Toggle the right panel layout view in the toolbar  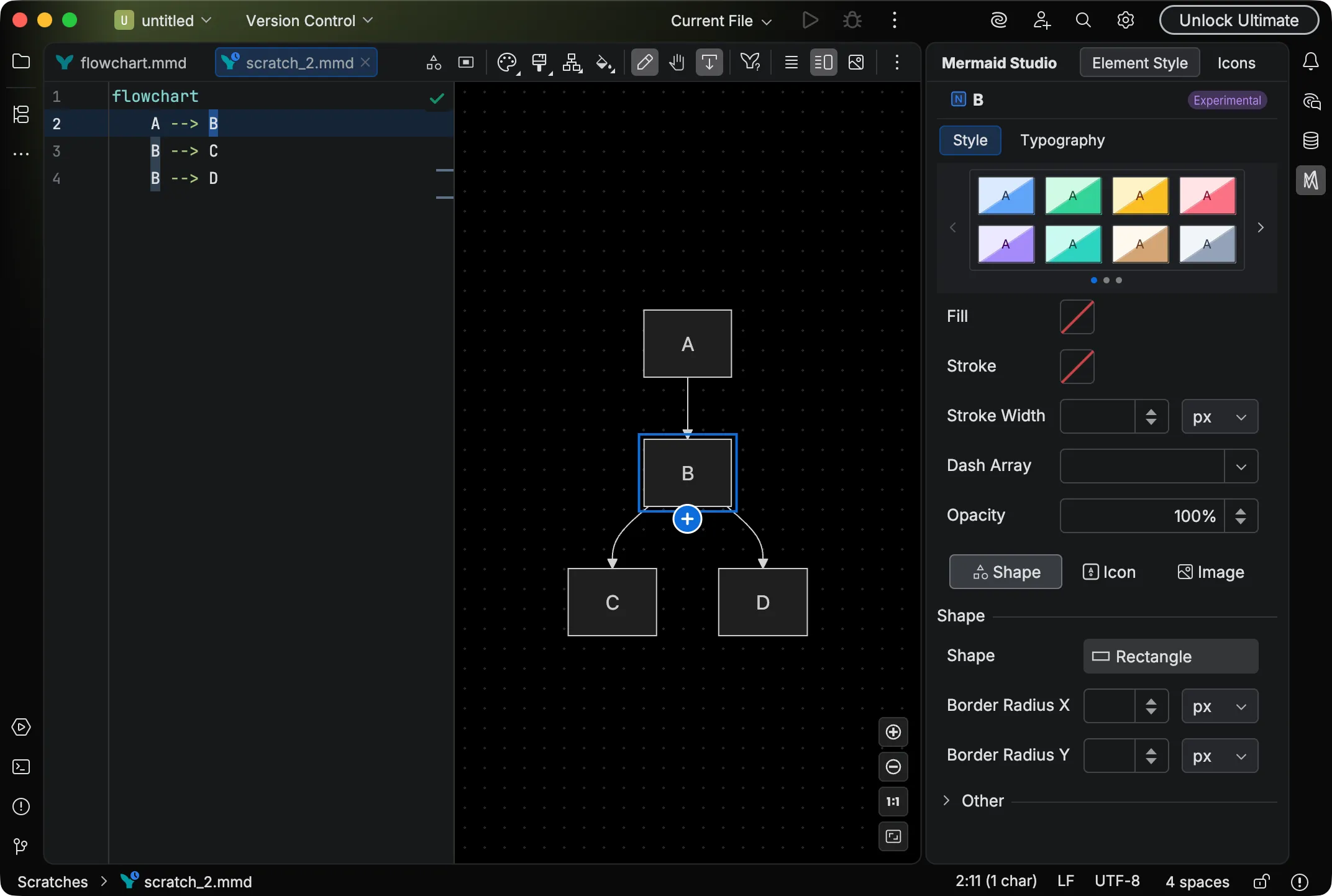(824, 62)
